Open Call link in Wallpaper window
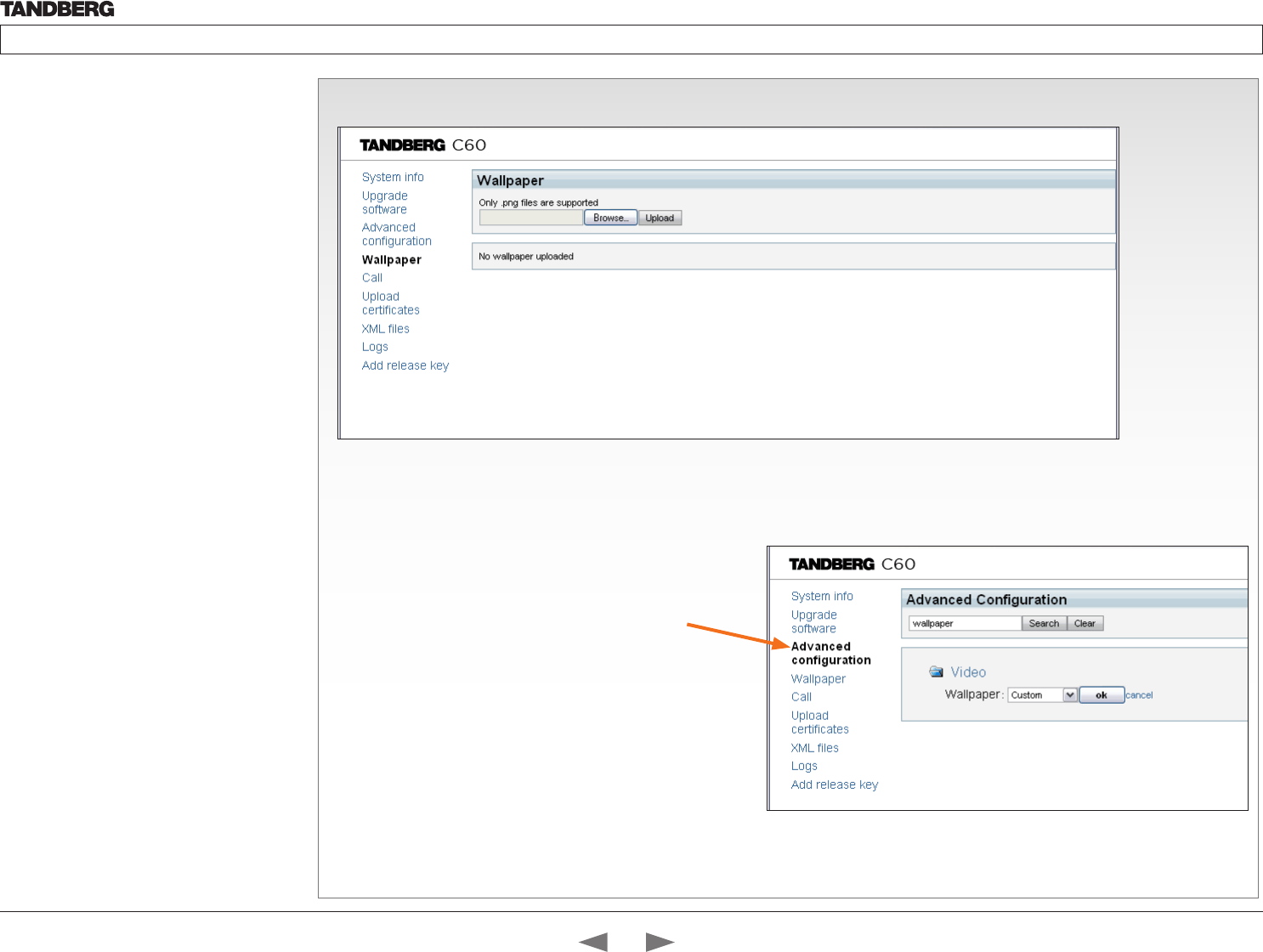The height and width of the screenshot is (952, 1263). click(x=372, y=278)
